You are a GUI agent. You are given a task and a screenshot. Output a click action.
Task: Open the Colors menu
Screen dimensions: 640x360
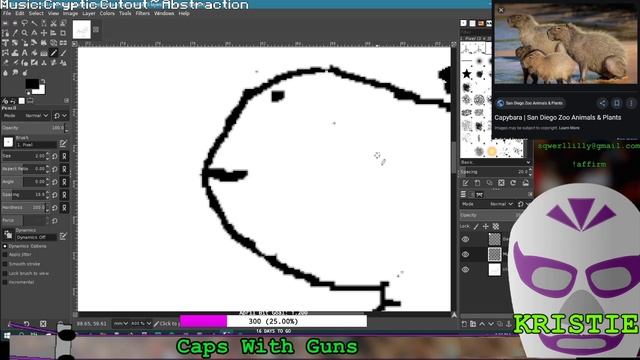107,13
